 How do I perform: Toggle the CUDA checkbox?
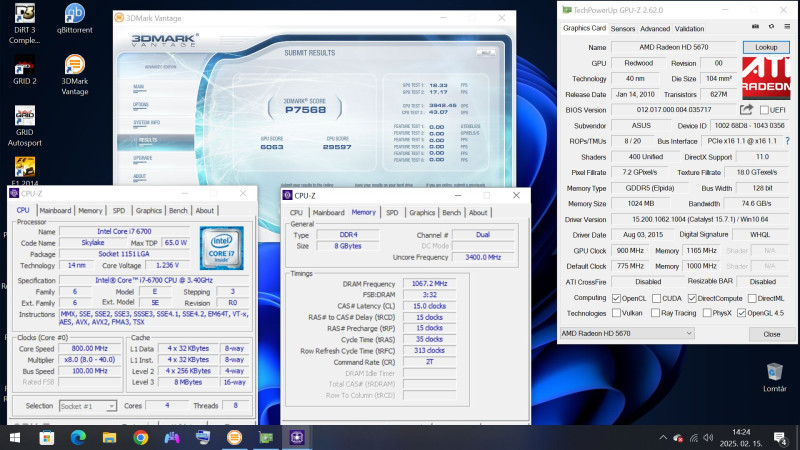(657, 298)
